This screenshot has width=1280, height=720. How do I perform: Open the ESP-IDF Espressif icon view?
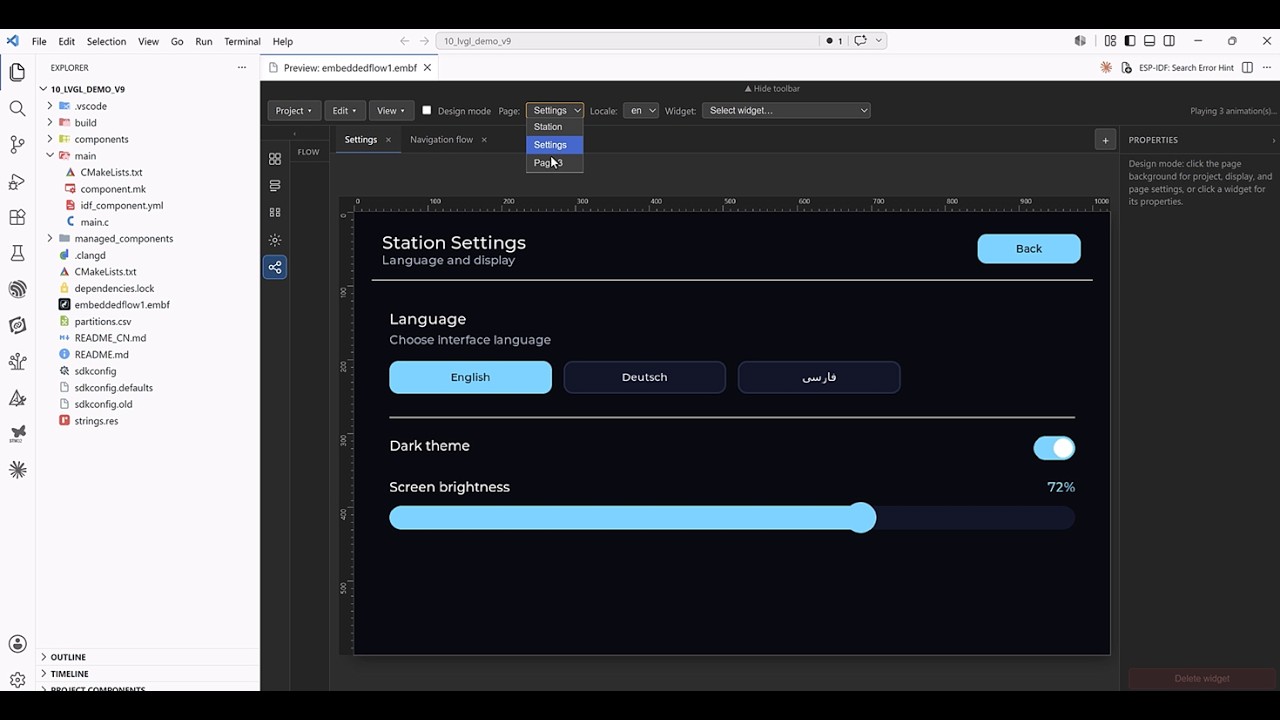(17, 289)
